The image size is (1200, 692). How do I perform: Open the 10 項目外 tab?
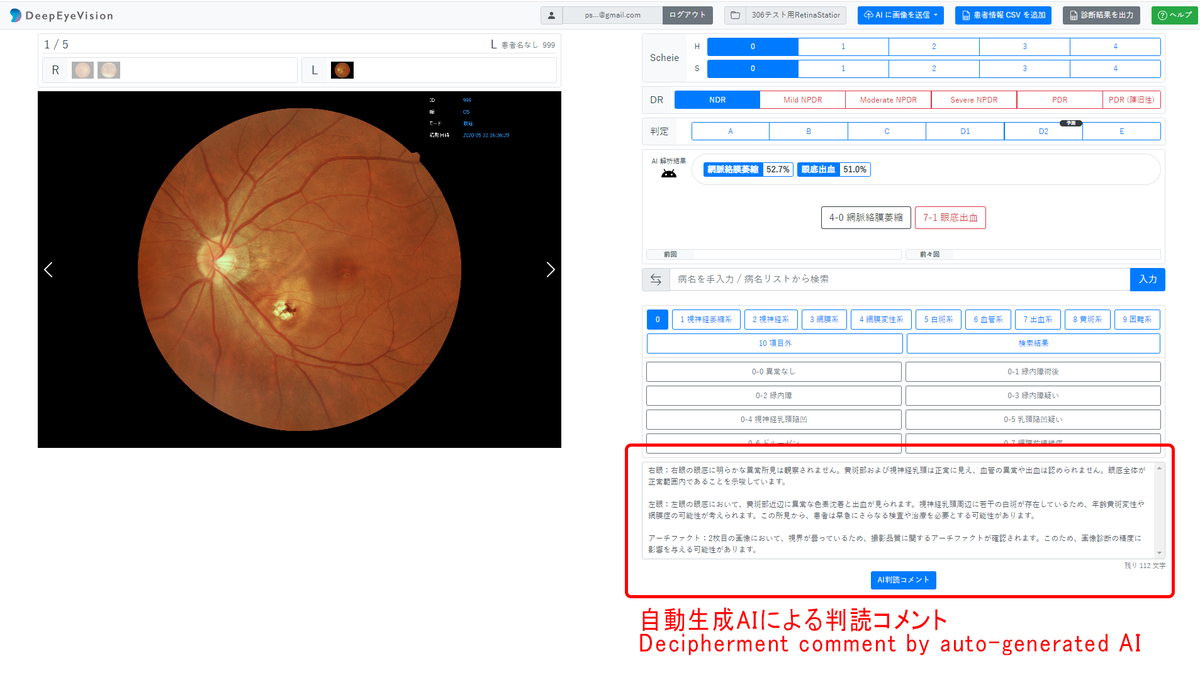(775, 343)
